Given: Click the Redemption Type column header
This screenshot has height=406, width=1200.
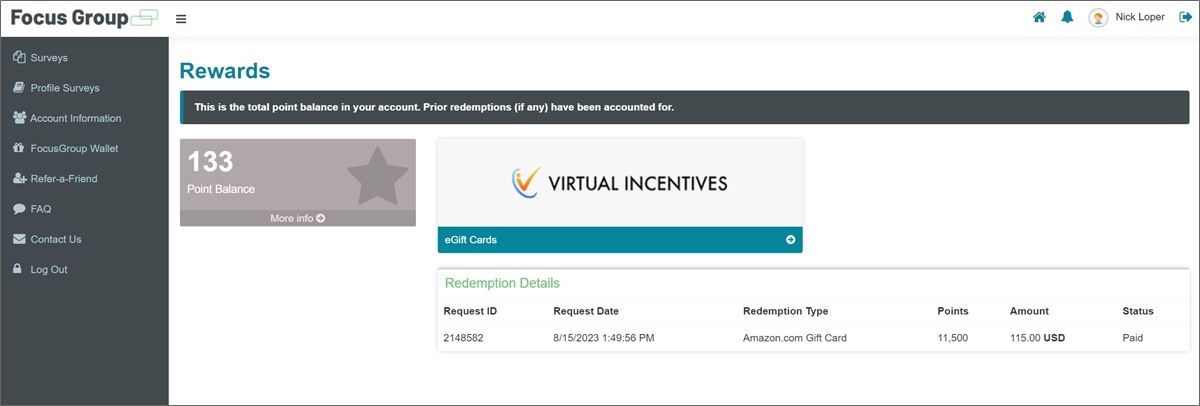Looking at the screenshot, I should 786,311.
